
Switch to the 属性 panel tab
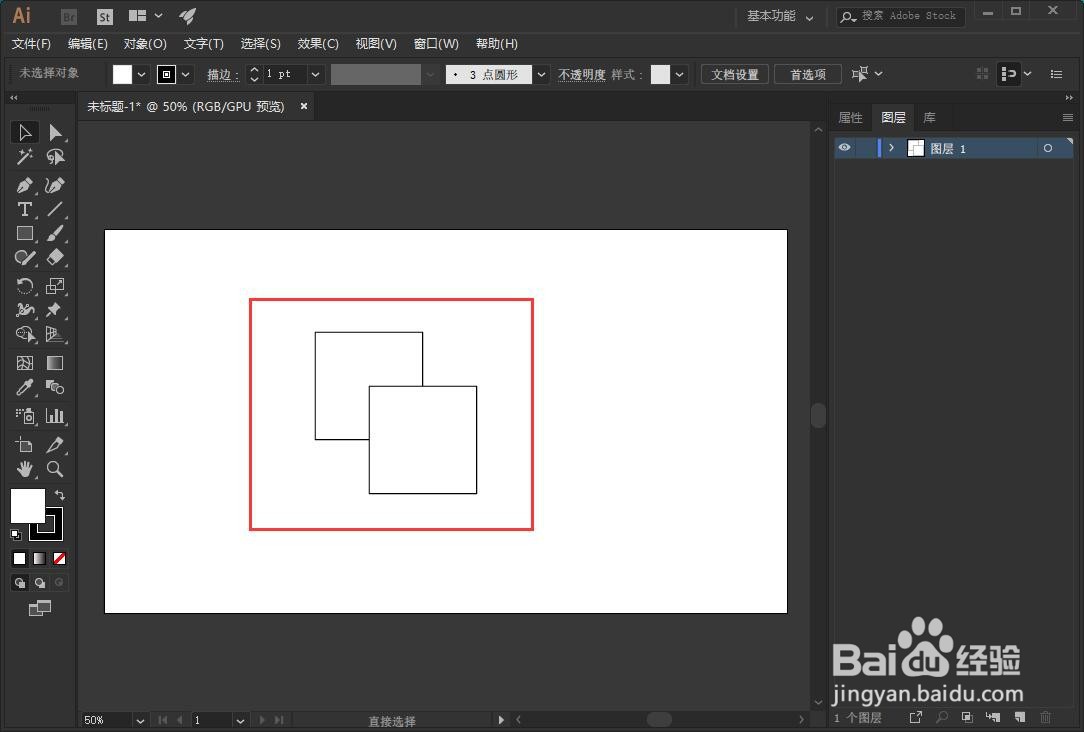click(x=850, y=118)
